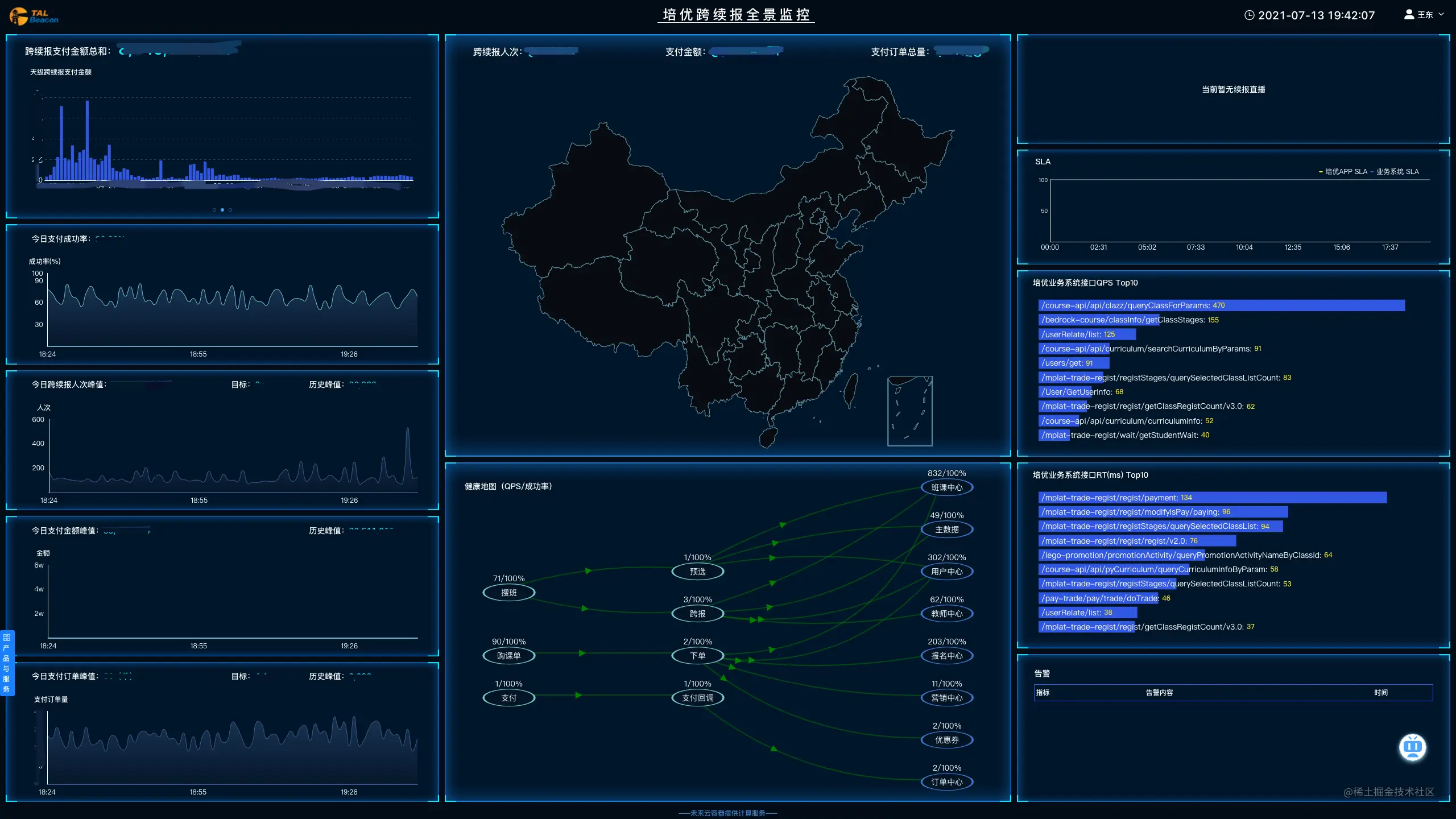The image size is (1456, 819).
Task: Click the /userRelate/list: 38 RT bar
Action: click(1087, 613)
